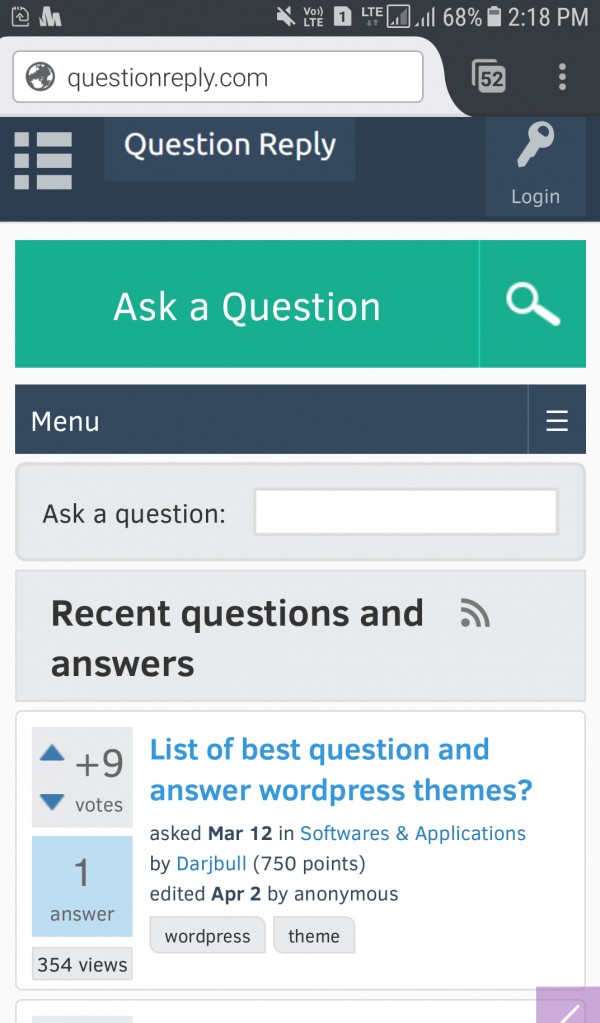This screenshot has width=600, height=1023.
Task: Tap the globe site info icon
Action: pyautogui.click(x=40, y=77)
